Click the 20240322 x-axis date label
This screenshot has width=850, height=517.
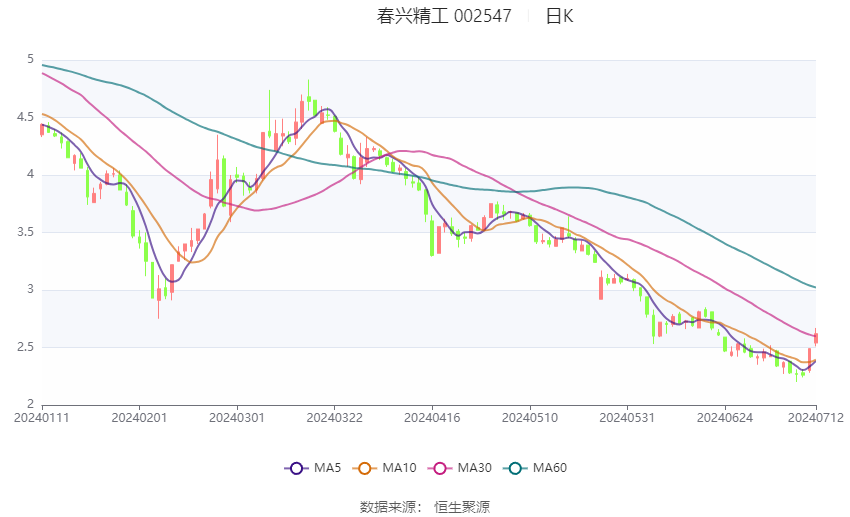coord(334,418)
